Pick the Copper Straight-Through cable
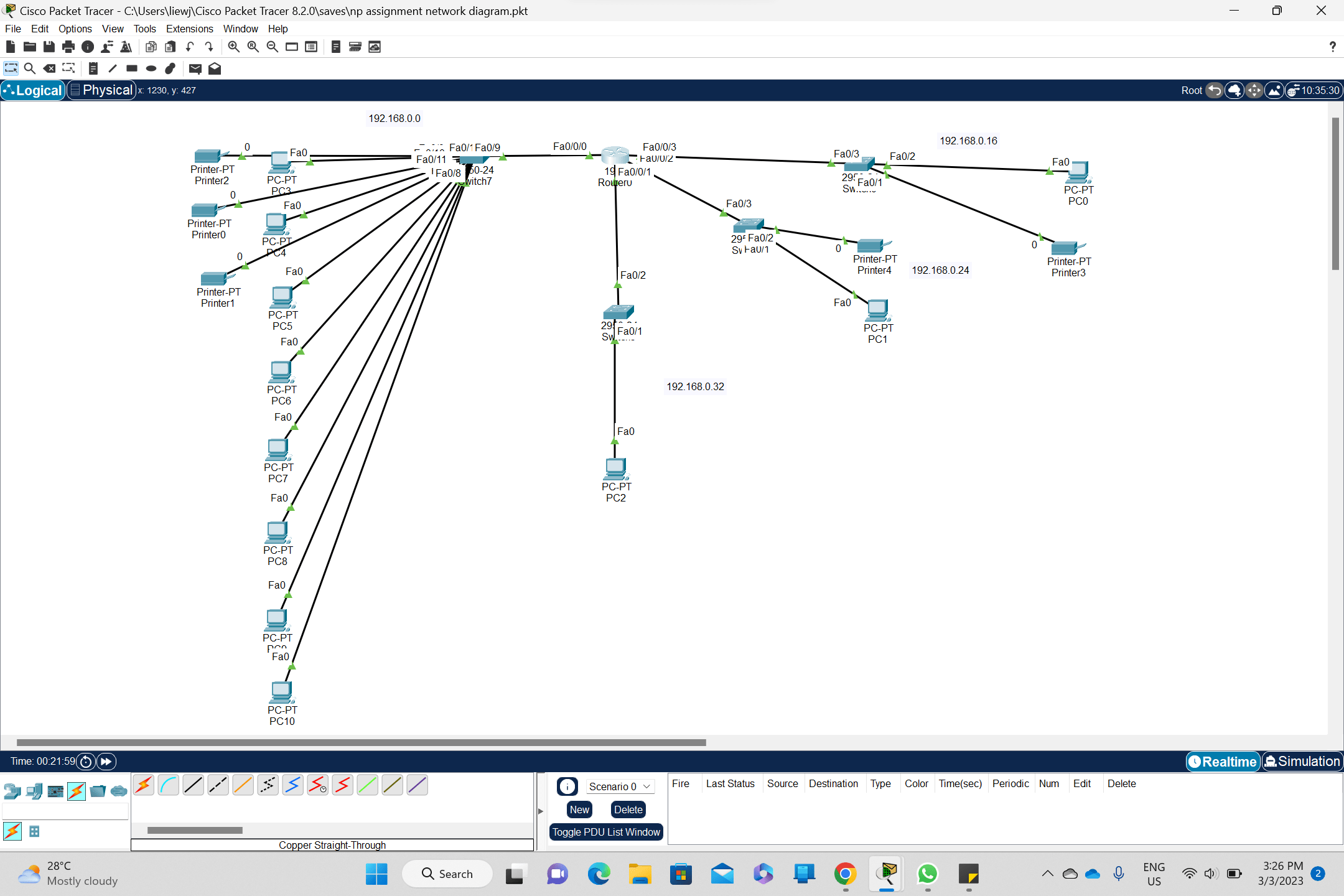 (x=193, y=785)
